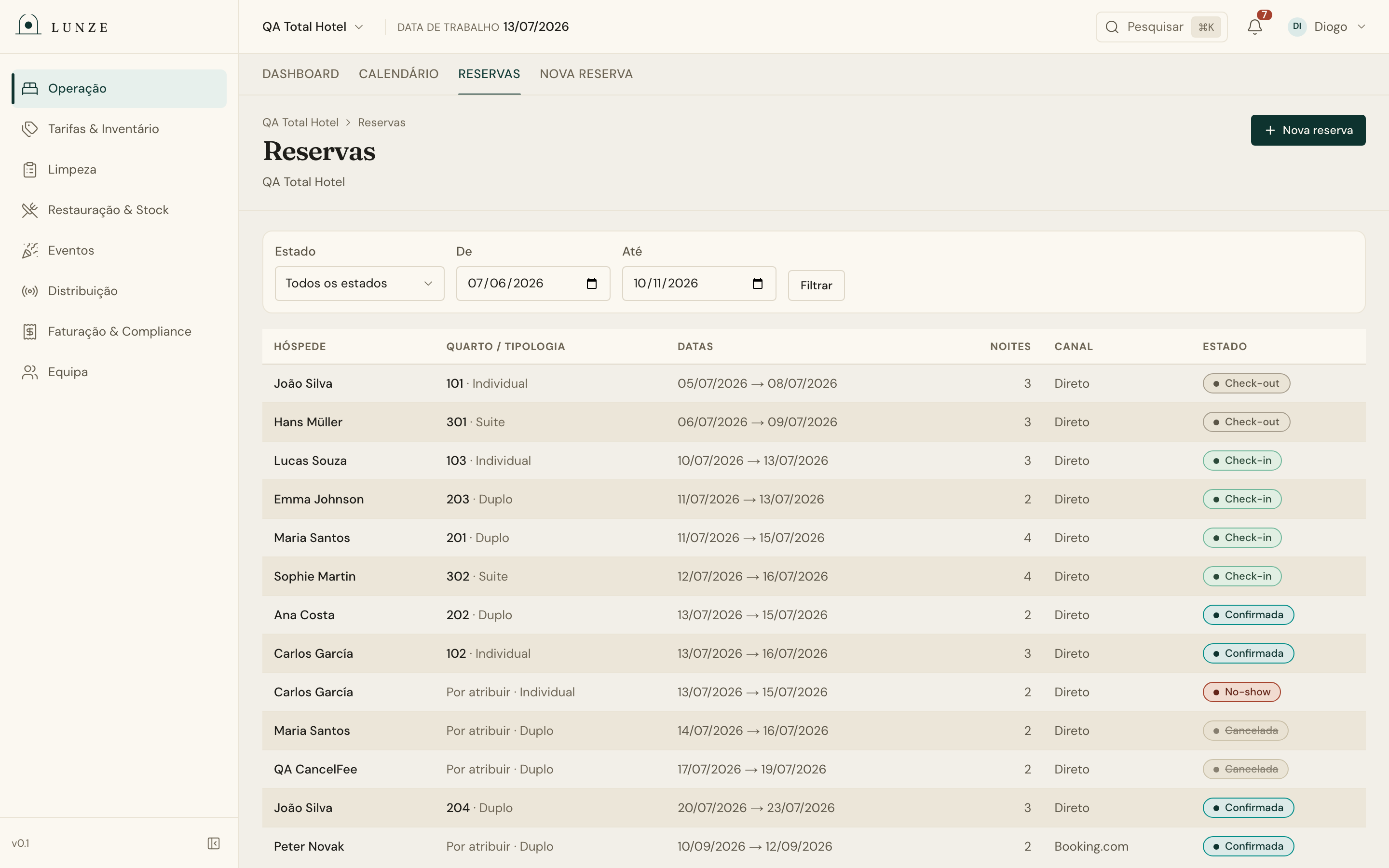The width and height of the screenshot is (1389, 868).
Task: Click the Lunze logo icon
Action: pyautogui.click(x=27, y=25)
